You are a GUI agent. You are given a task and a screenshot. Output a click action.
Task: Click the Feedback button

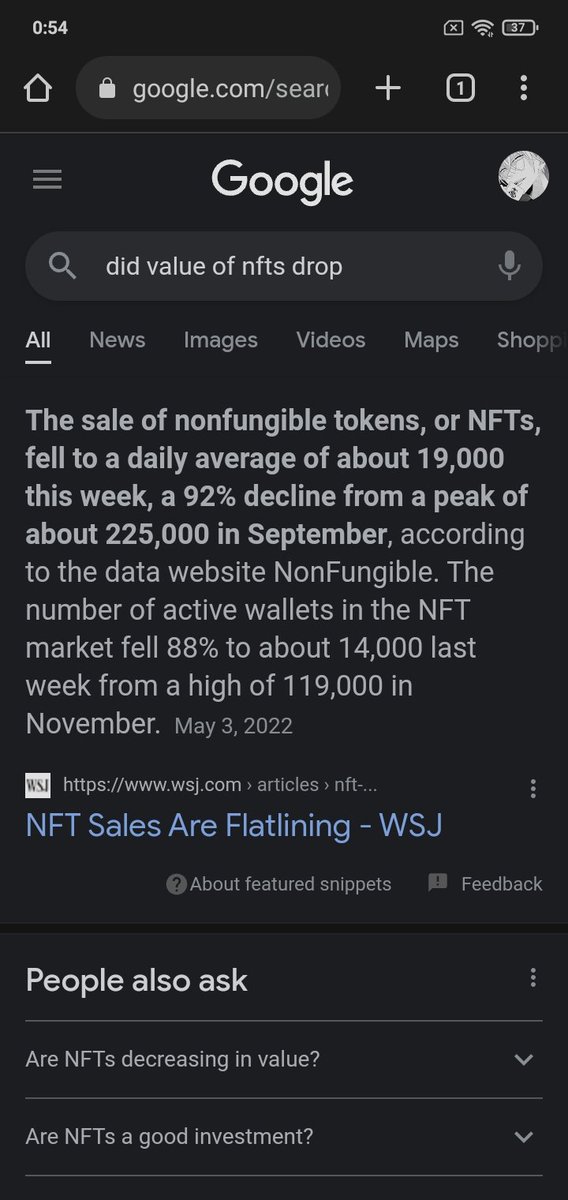(x=485, y=884)
